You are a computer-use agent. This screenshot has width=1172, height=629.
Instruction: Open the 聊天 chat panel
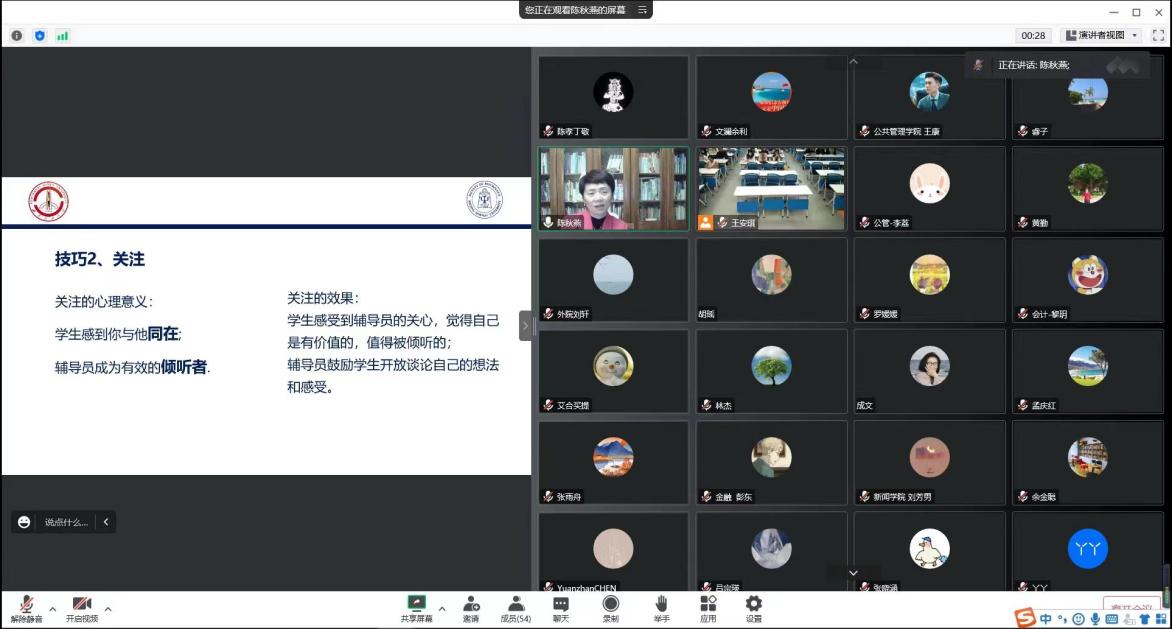561,604
